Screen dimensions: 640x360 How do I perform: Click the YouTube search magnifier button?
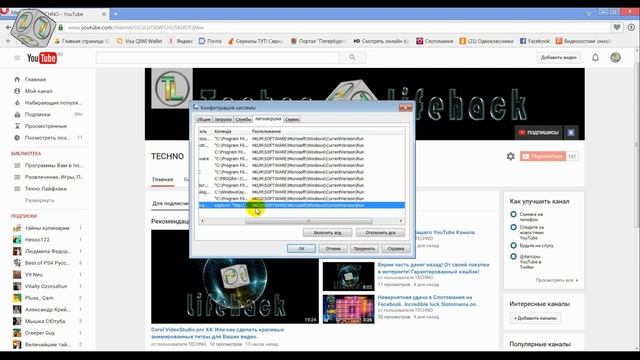[352, 58]
